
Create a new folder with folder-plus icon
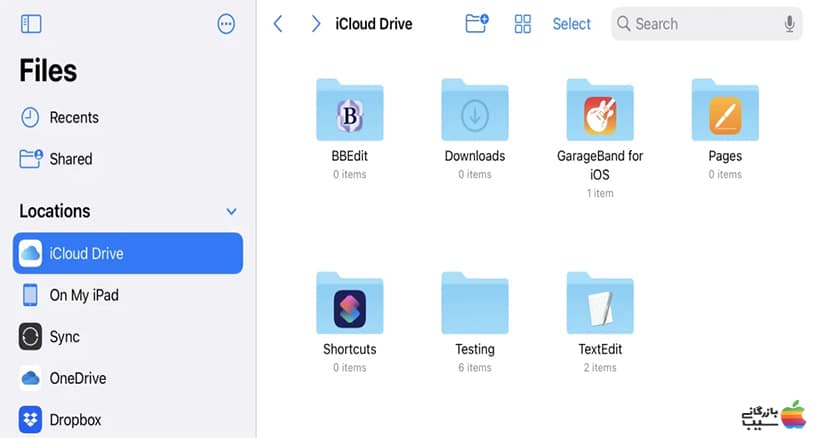coord(476,23)
